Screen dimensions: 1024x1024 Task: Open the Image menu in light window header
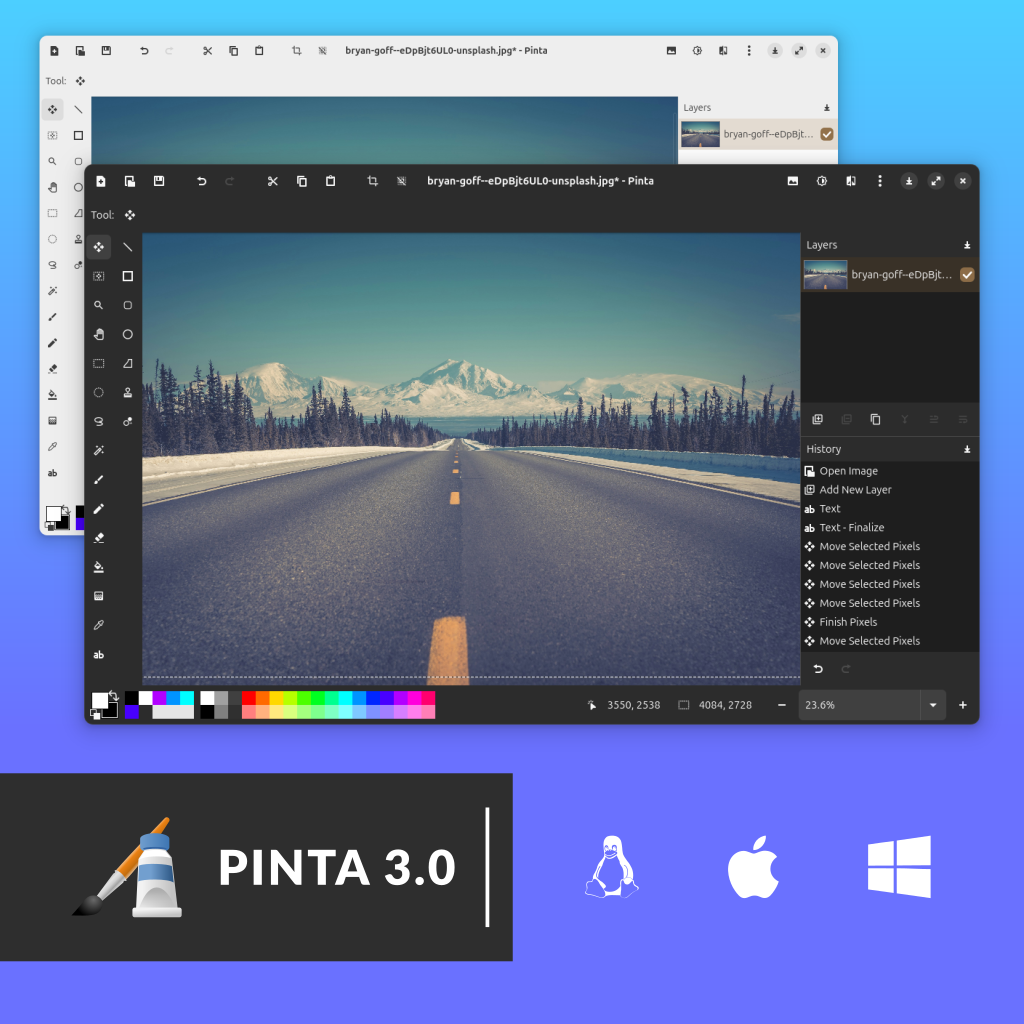click(671, 50)
